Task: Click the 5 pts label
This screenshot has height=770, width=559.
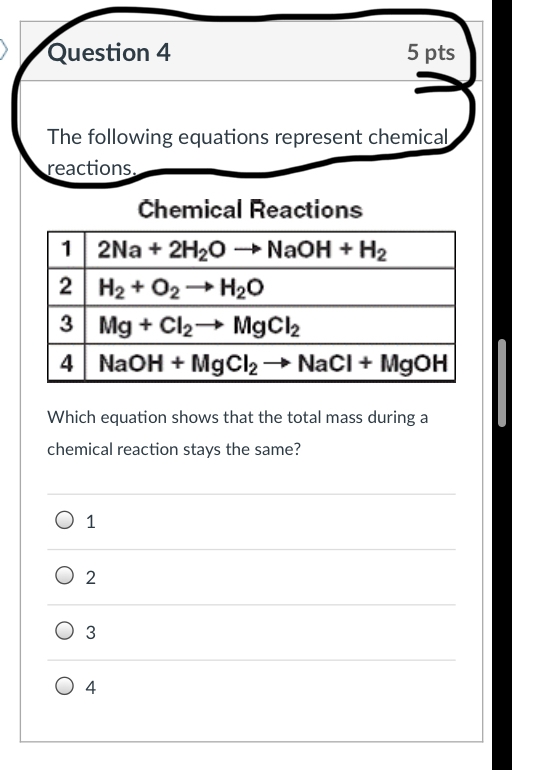Action: (431, 53)
